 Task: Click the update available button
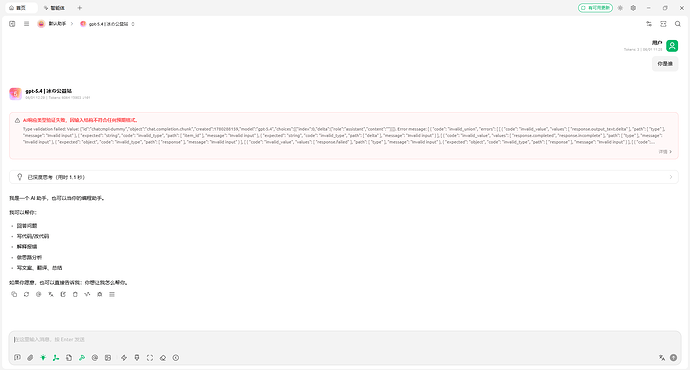[595, 8]
